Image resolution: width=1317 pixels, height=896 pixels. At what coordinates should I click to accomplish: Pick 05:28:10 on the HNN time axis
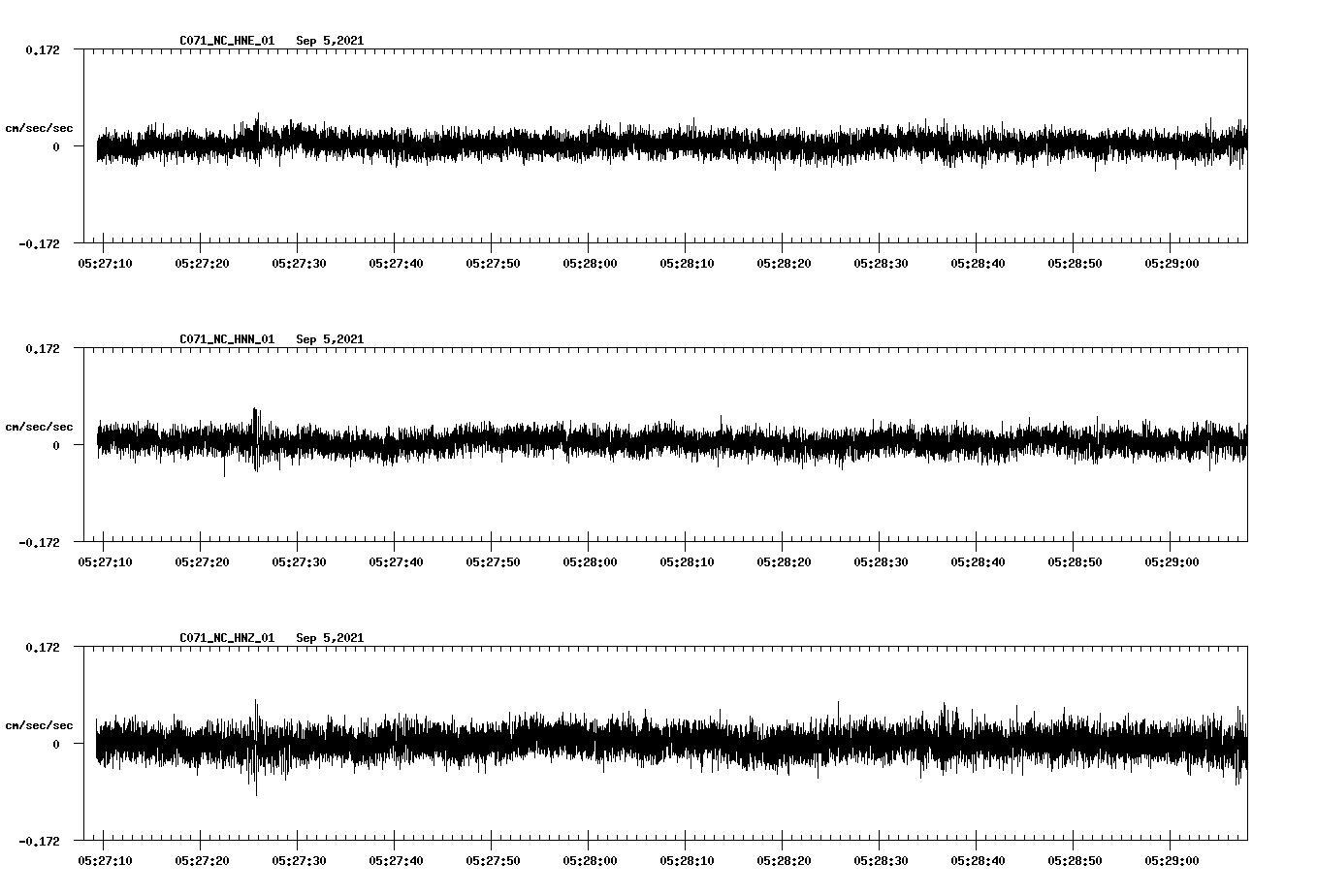(688, 562)
